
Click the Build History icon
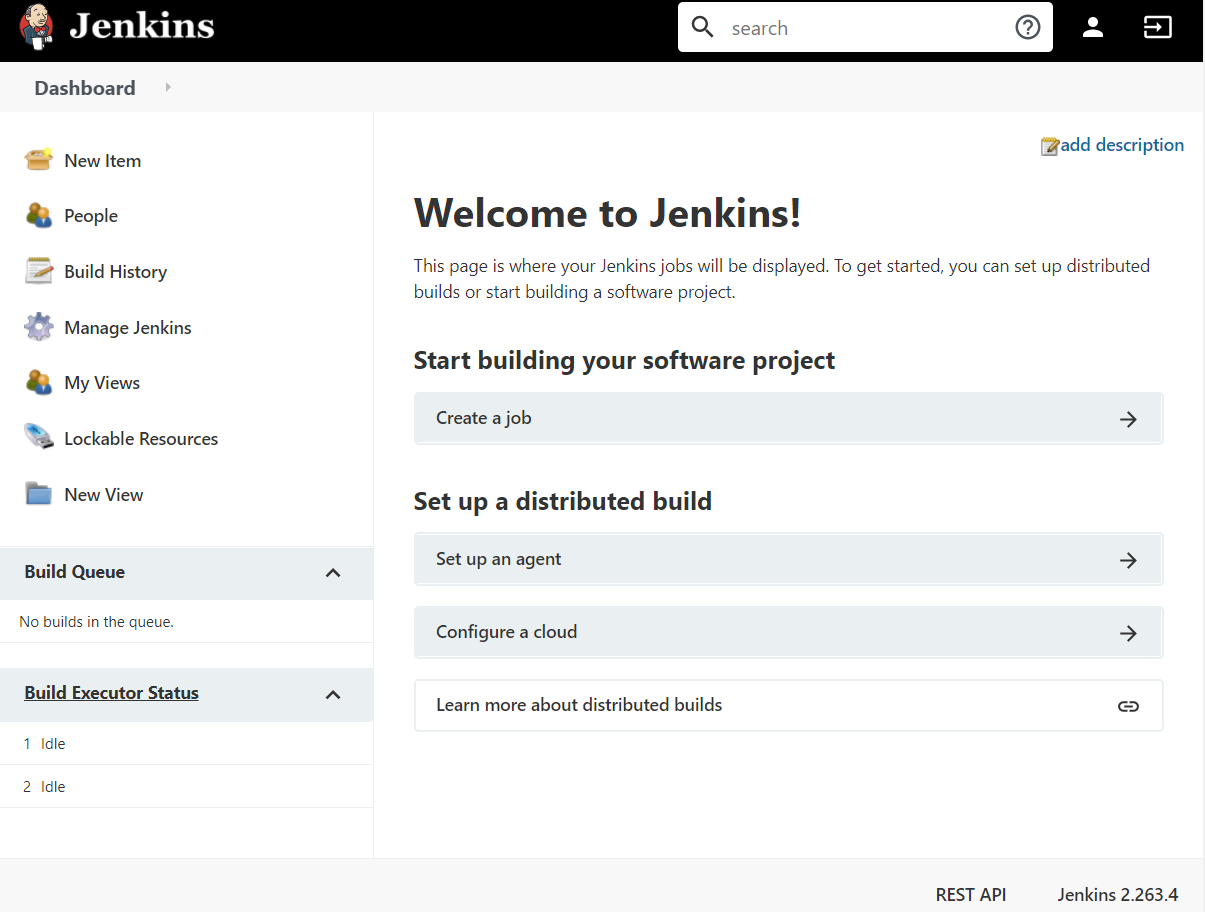tap(38, 271)
